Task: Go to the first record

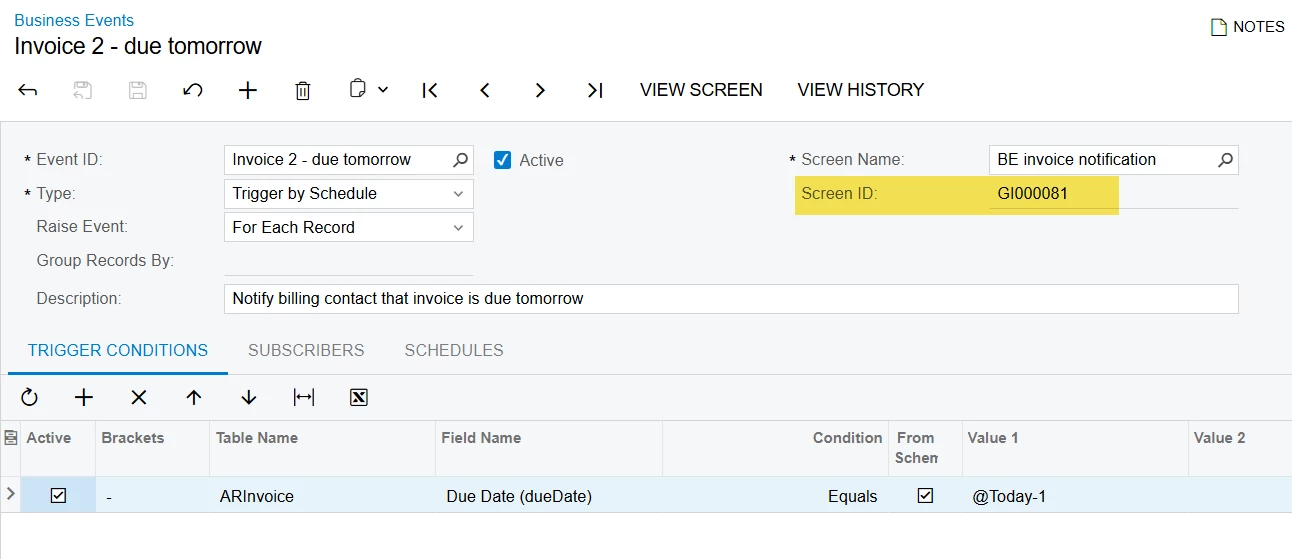Action: [430, 90]
